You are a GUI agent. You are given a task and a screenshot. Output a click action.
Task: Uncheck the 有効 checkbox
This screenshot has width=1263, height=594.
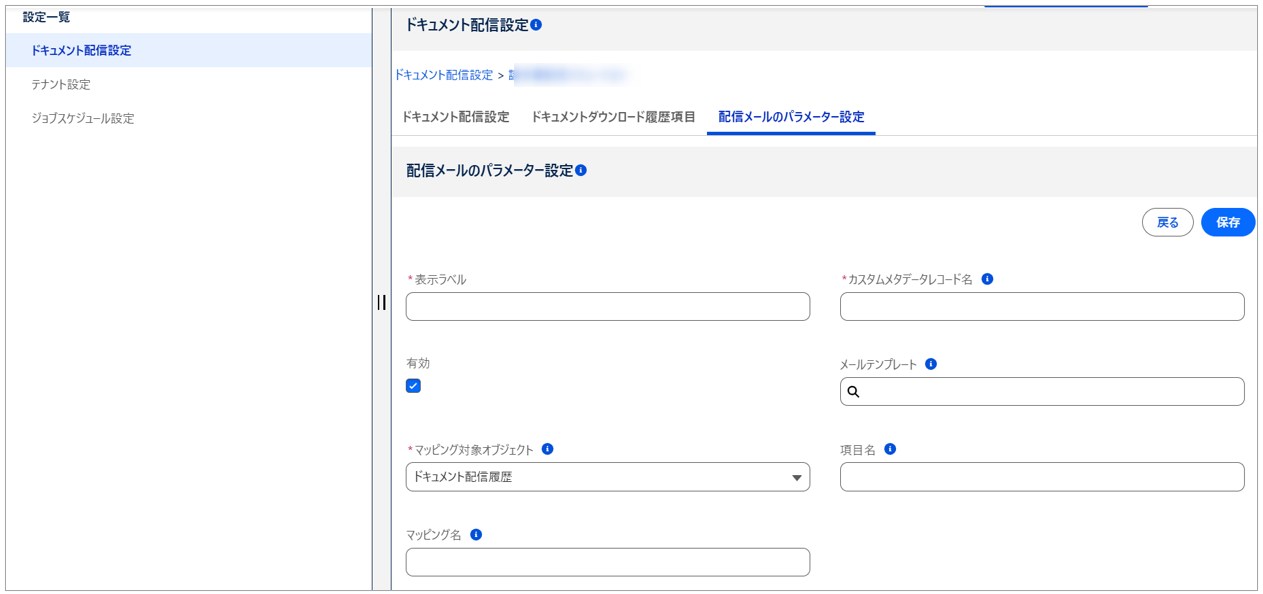(x=413, y=386)
